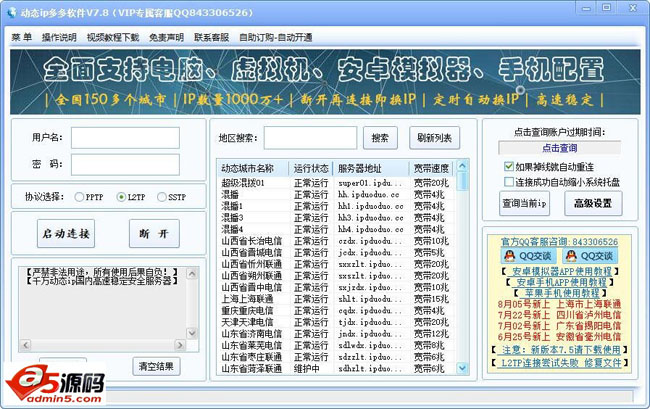650x409 pixels.
Task: Select 山西省忻州联通 server row
Action: point(337,264)
